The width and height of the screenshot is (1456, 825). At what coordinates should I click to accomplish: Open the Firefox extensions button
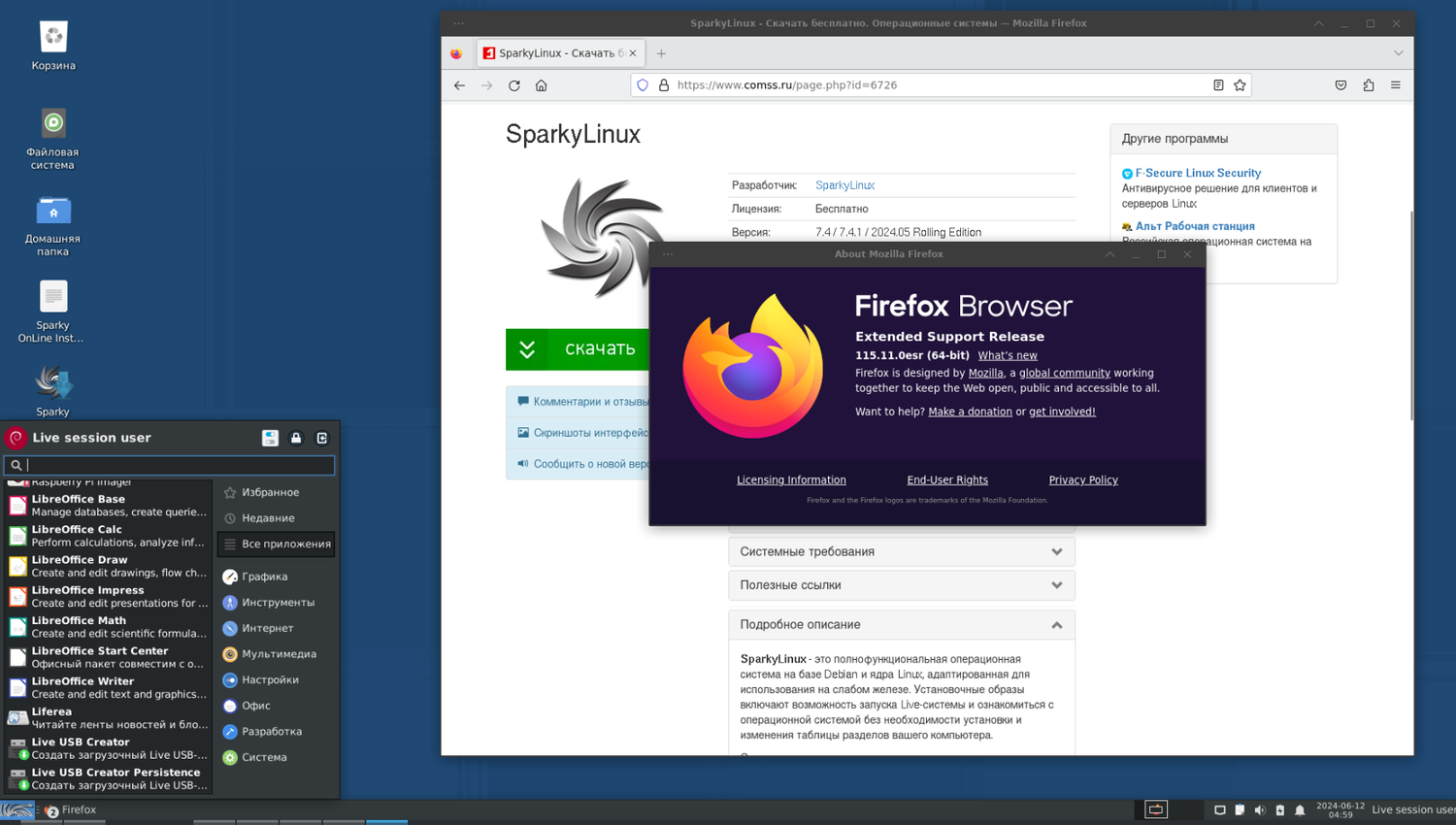tap(1369, 85)
